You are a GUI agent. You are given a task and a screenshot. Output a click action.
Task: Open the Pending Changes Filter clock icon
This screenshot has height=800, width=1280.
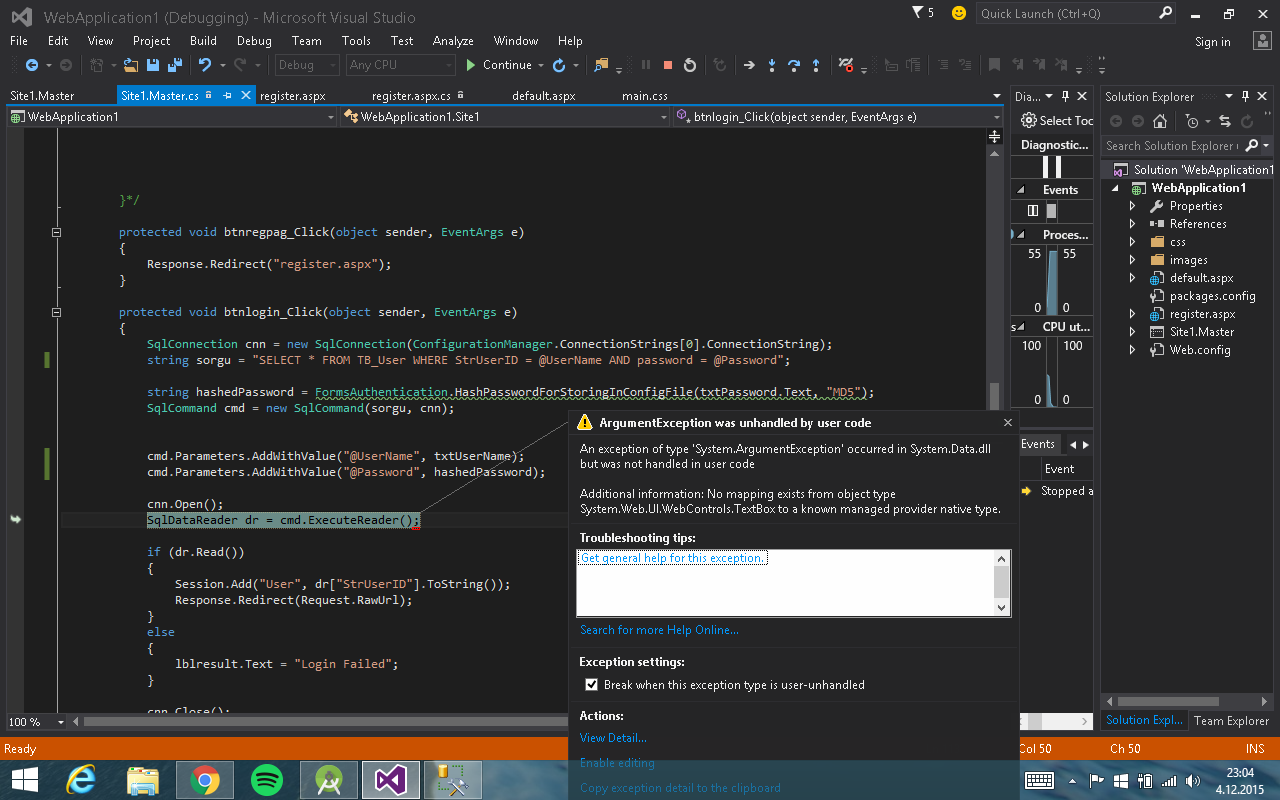[x=1191, y=121]
